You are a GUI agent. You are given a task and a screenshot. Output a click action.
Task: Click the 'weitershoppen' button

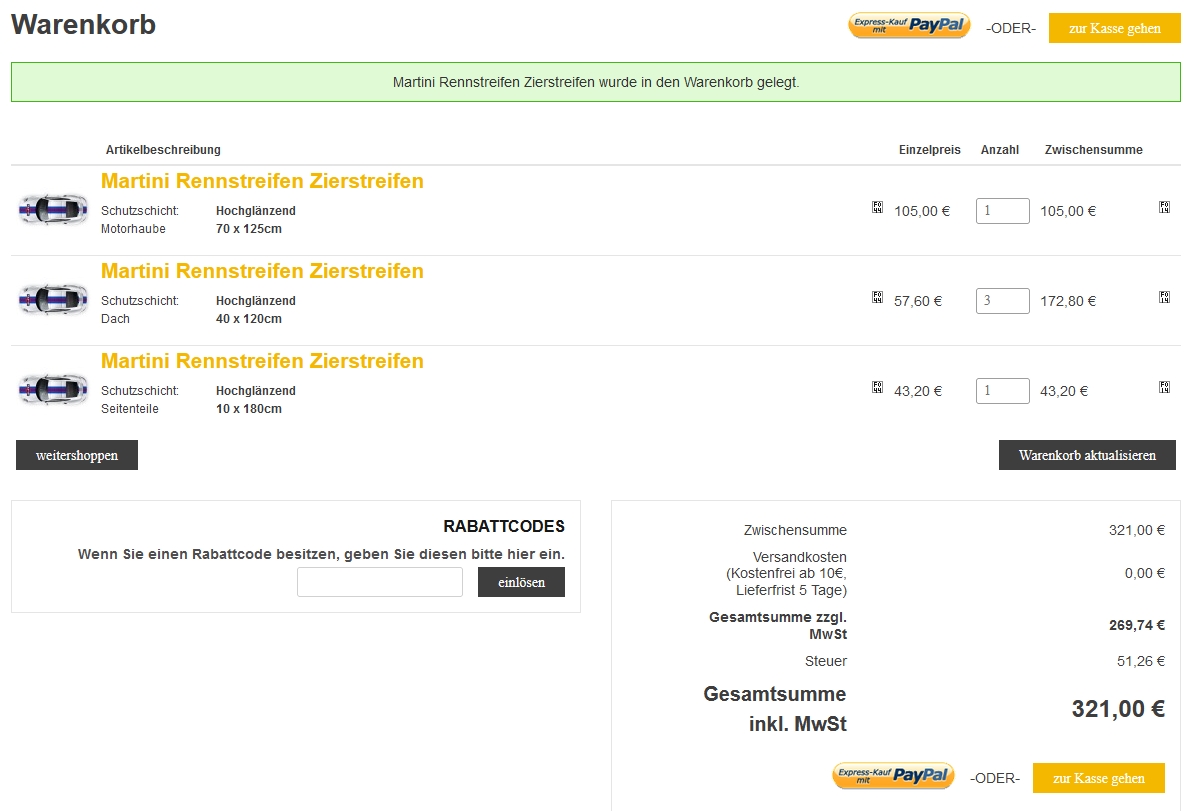pos(77,455)
